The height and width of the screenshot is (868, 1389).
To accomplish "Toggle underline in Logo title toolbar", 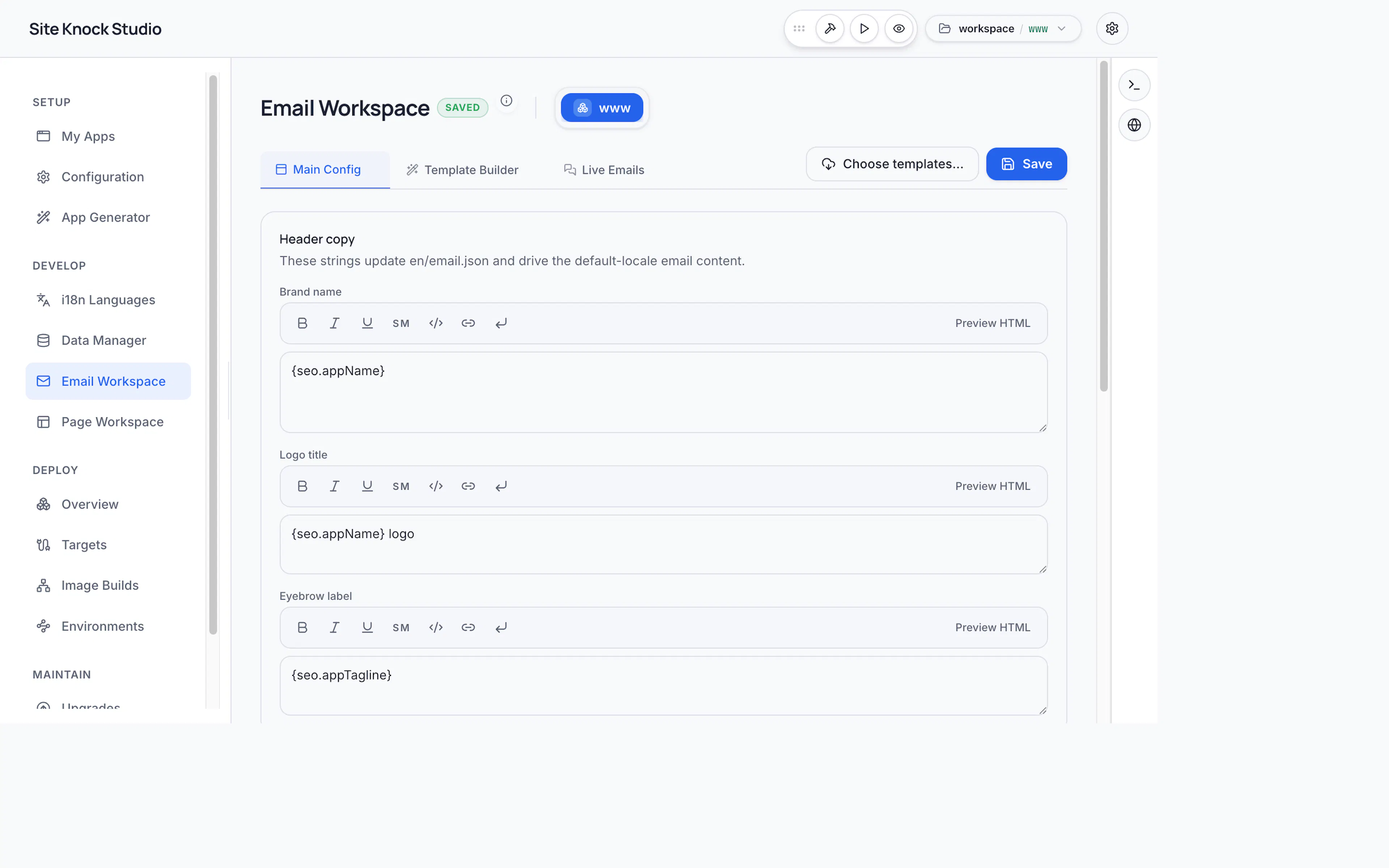I will point(368,486).
